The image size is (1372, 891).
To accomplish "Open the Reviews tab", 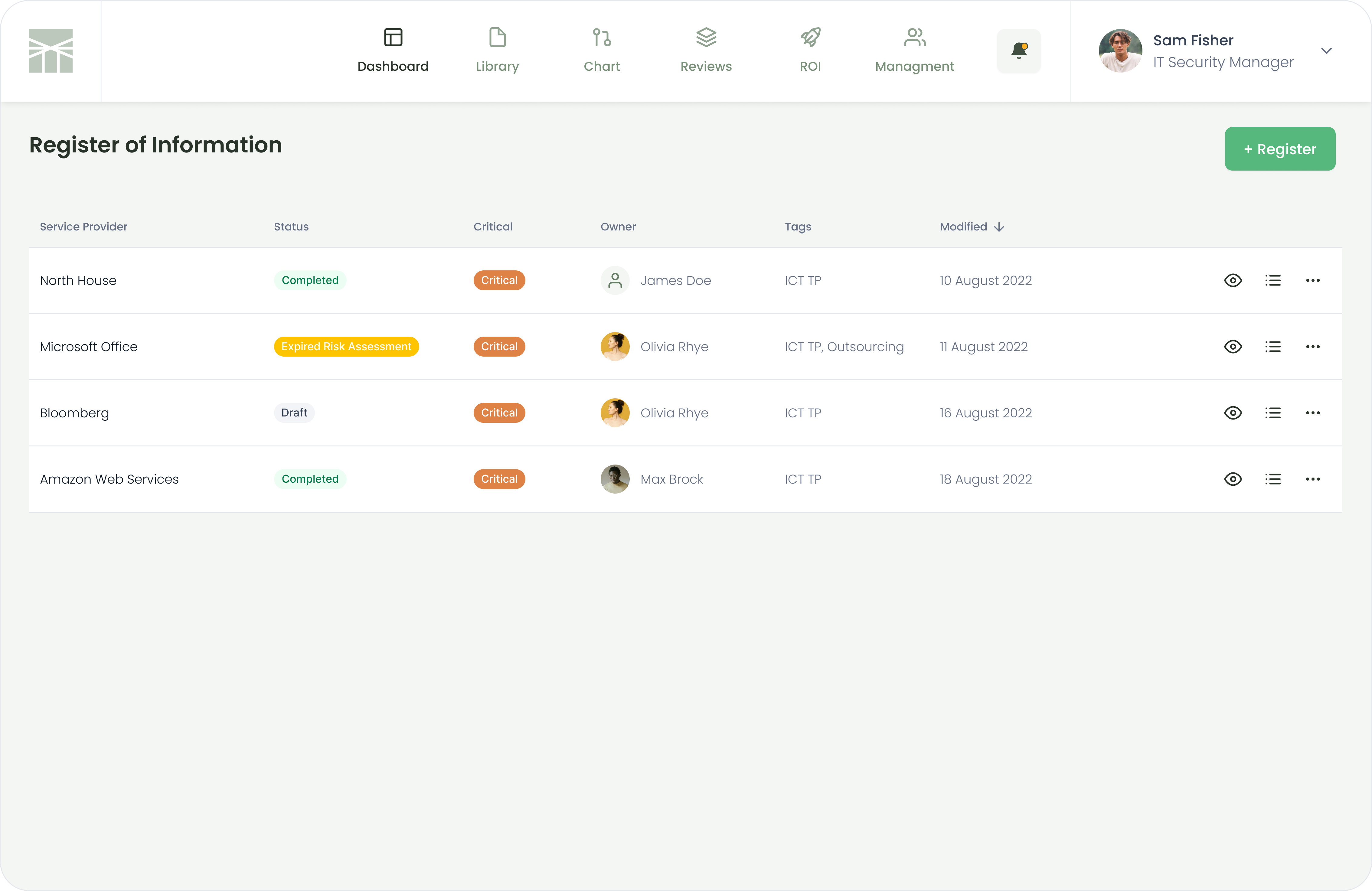I will pyautogui.click(x=706, y=51).
